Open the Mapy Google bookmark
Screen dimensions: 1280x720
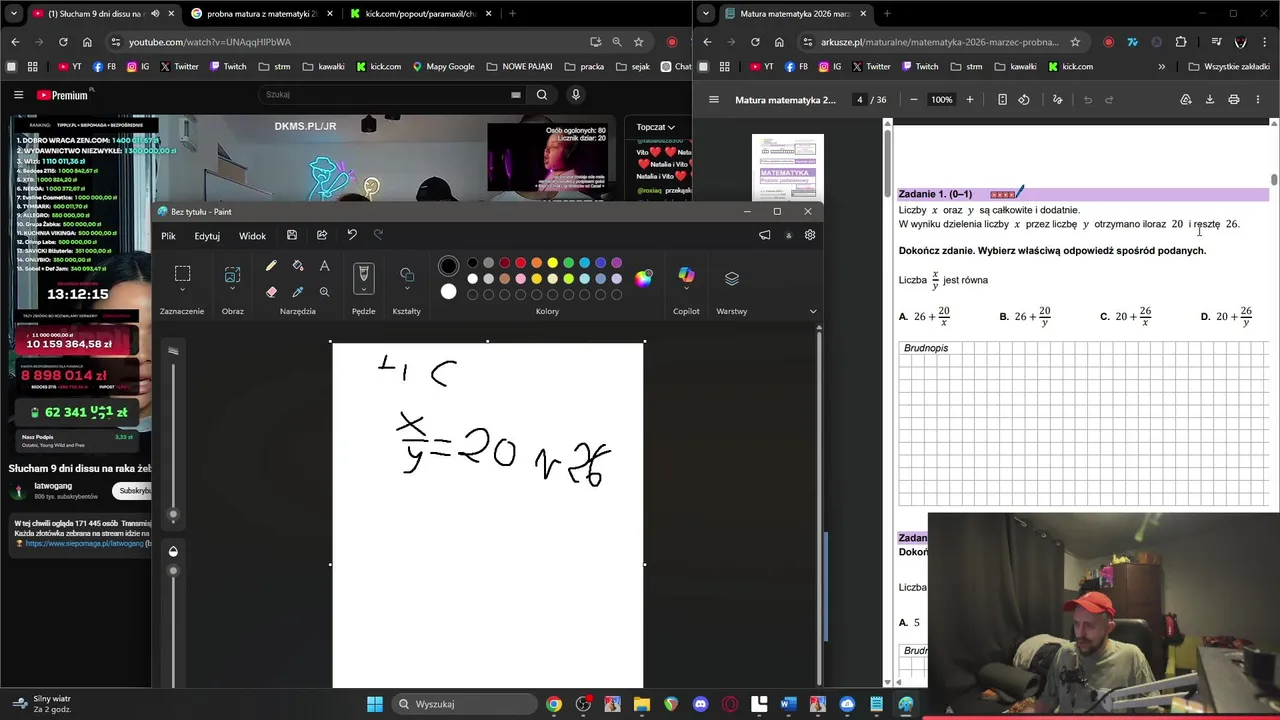click(x=443, y=67)
